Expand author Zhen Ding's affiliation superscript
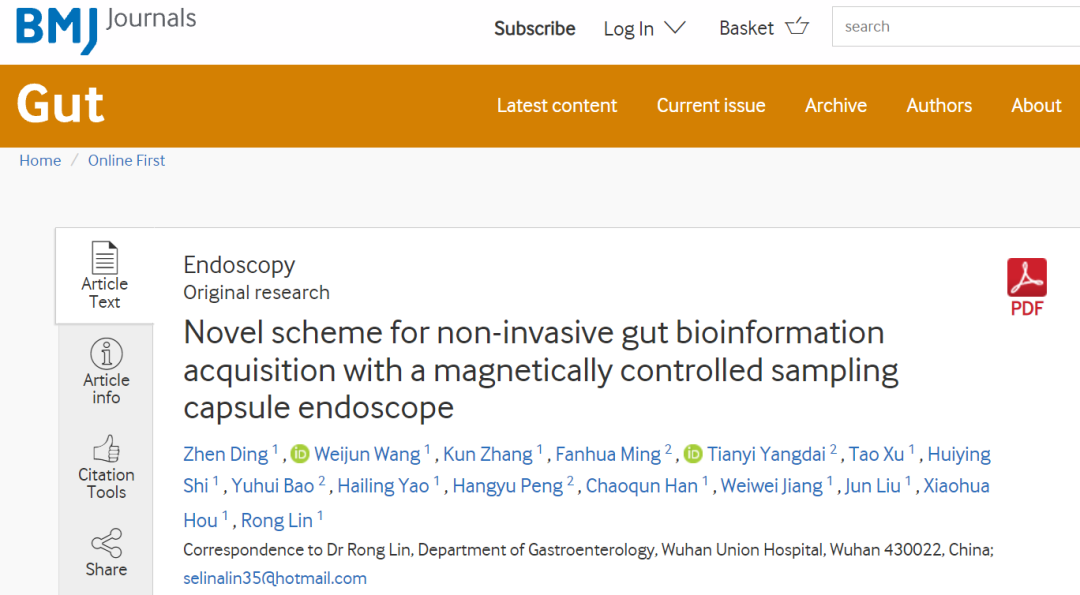1080x595 pixels. (272, 448)
